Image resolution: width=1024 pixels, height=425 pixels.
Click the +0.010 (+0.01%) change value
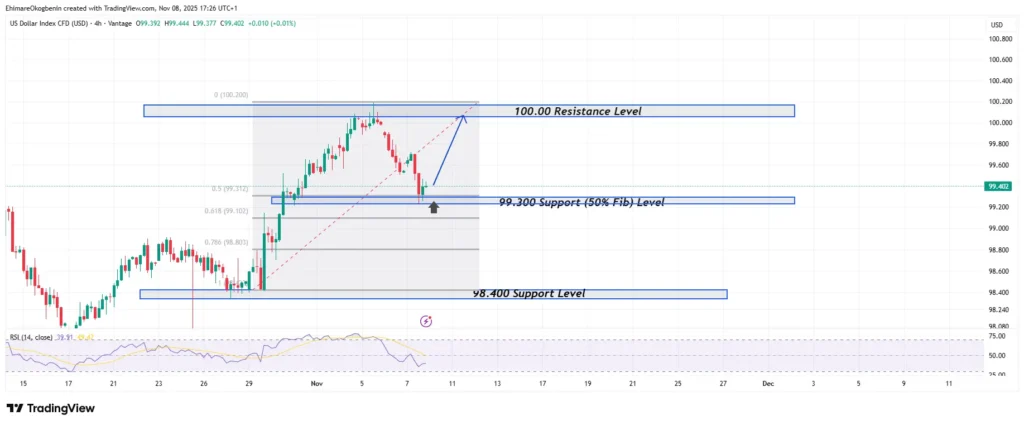272,24
